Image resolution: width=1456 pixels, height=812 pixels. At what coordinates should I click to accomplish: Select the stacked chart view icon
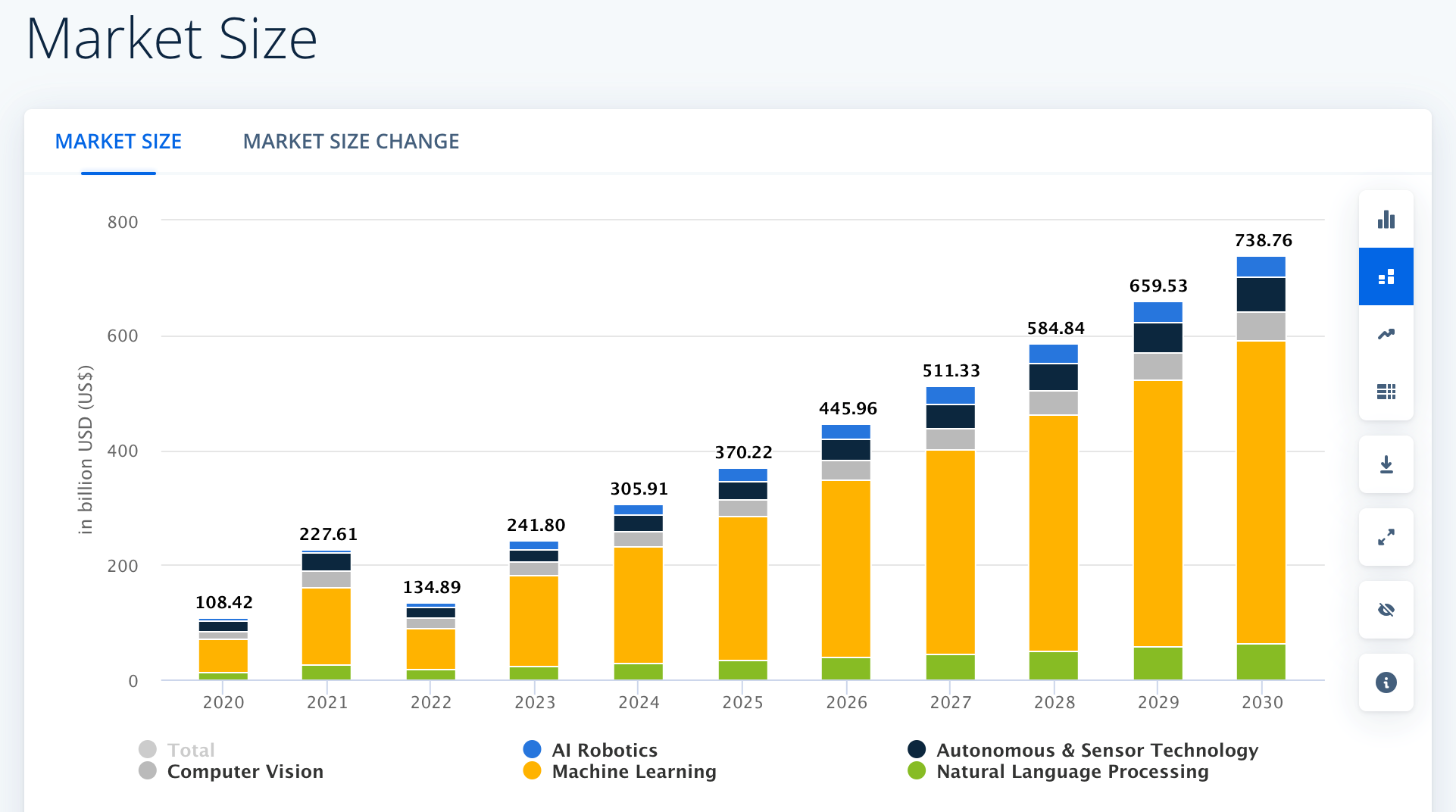1386,276
